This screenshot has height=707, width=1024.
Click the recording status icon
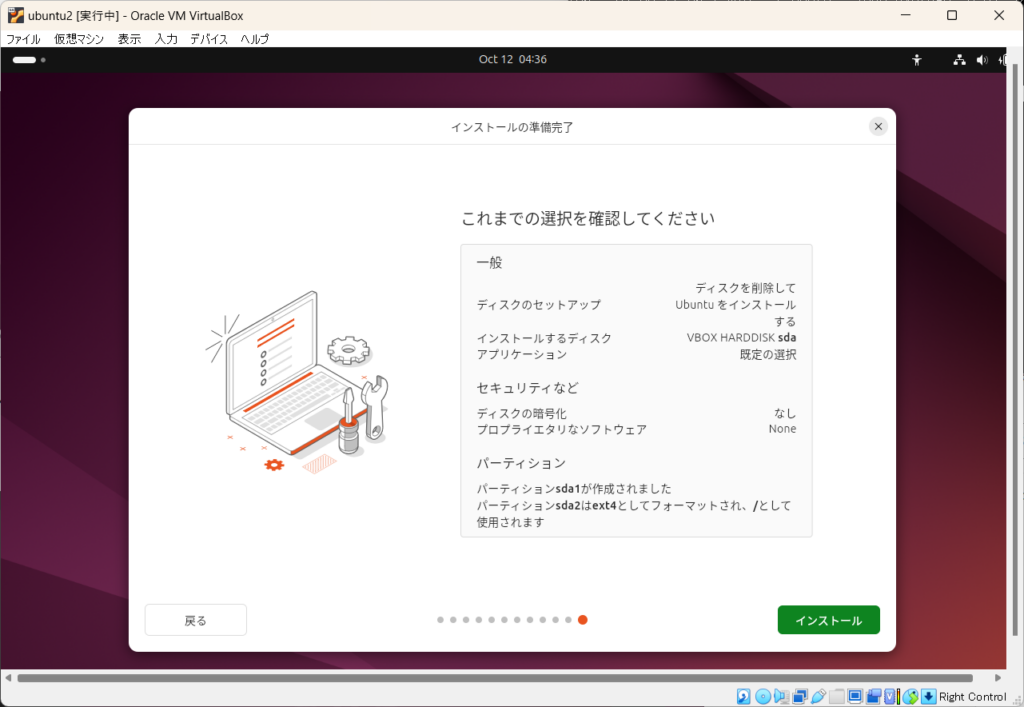pos(874,697)
